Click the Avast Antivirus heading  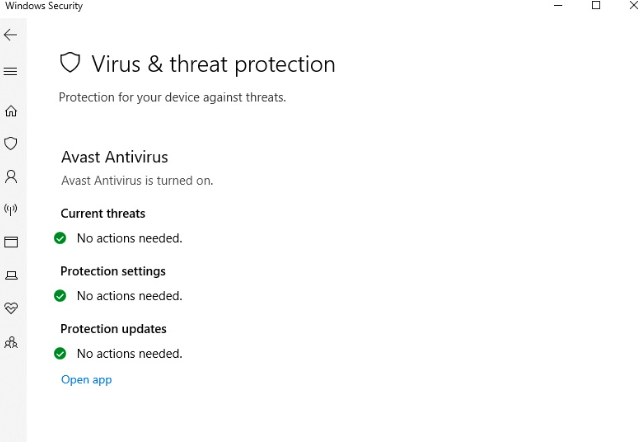[114, 157]
